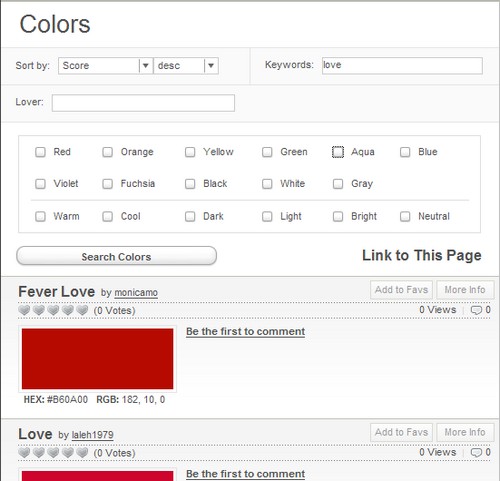Click the Love color red swatch
This screenshot has width=500, height=481.
pyautogui.click(x=98, y=476)
